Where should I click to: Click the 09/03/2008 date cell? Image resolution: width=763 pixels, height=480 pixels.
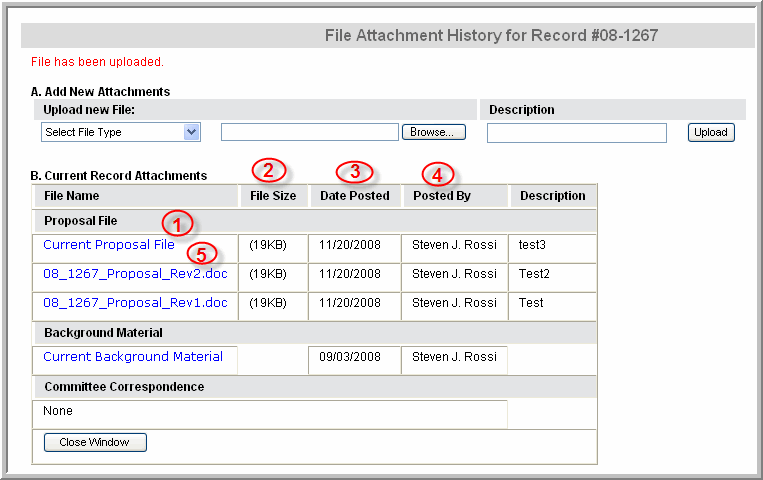pyautogui.click(x=354, y=360)
